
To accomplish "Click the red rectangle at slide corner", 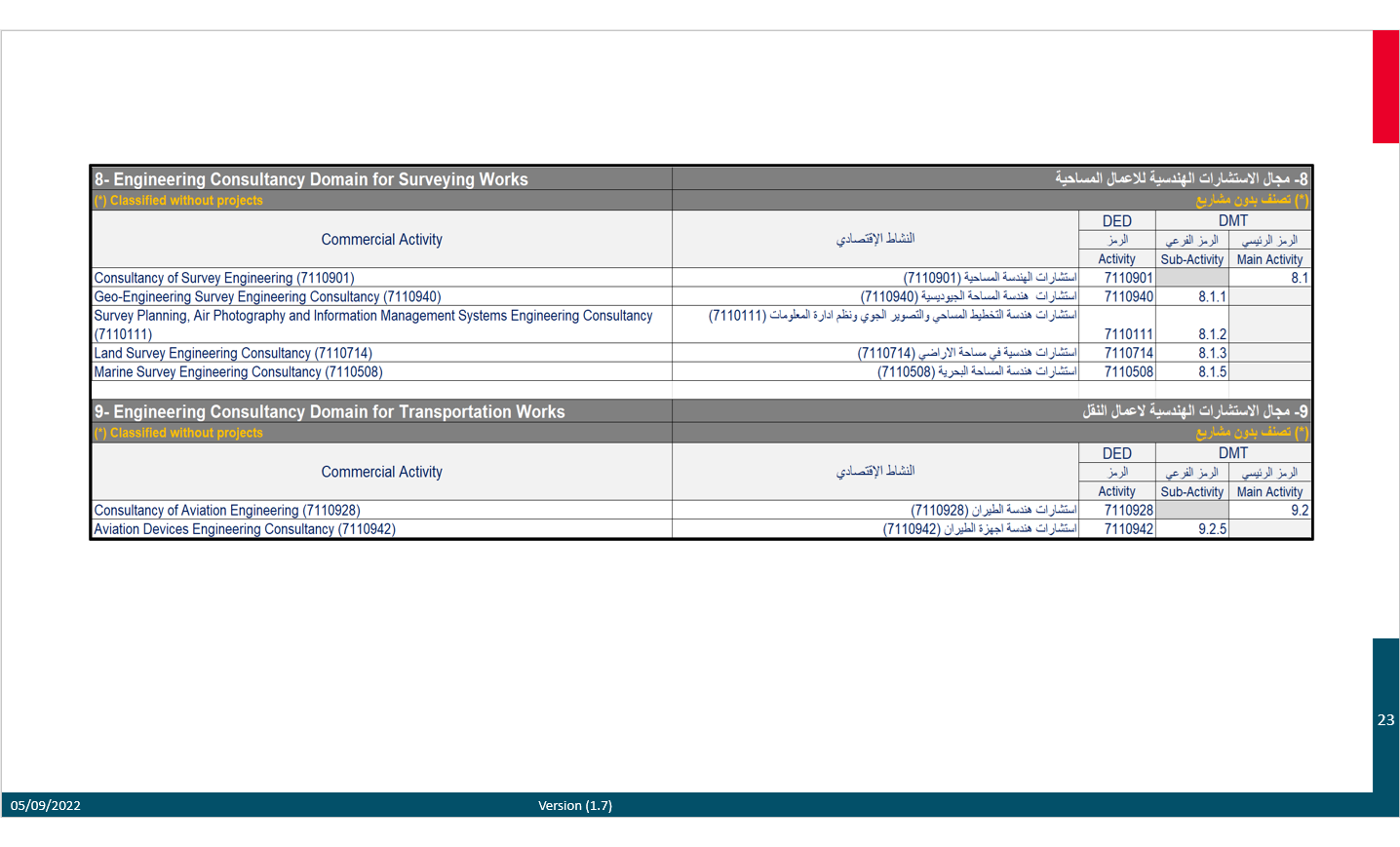I will (x=1385, y=87).
